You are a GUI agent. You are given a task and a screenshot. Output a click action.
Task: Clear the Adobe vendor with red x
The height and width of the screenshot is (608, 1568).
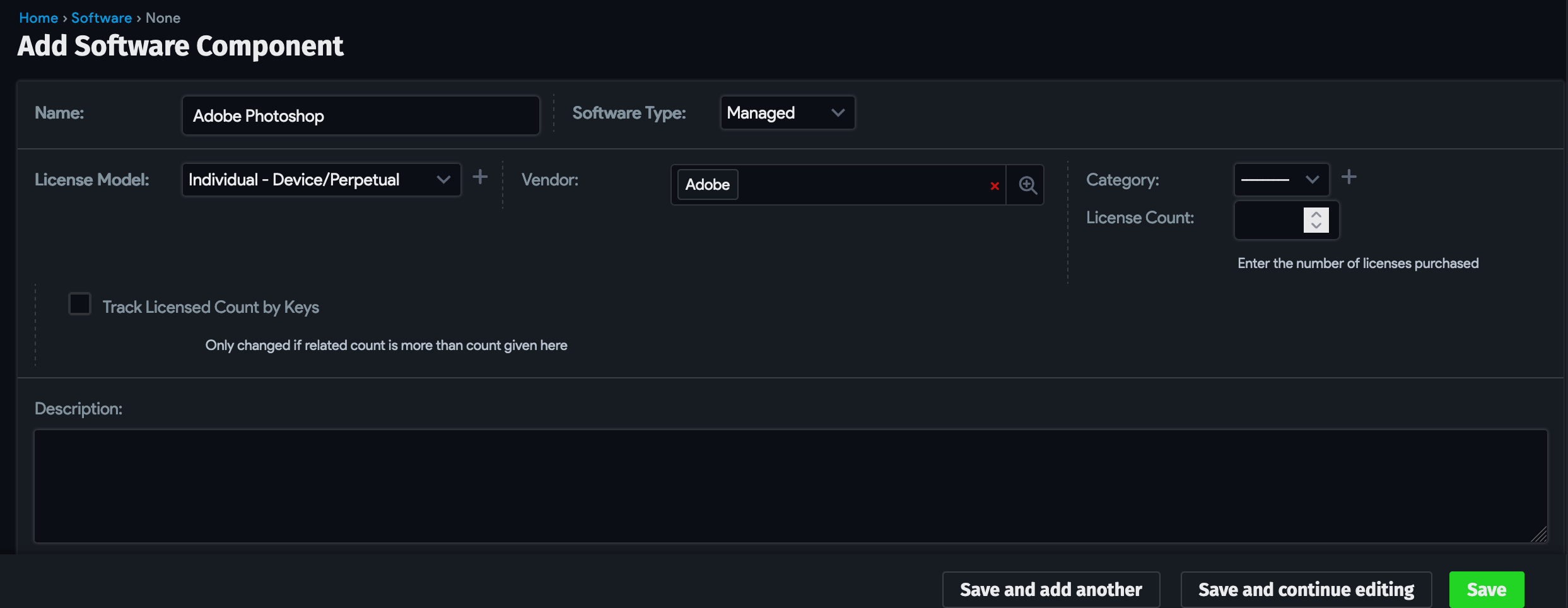point(995,186)
